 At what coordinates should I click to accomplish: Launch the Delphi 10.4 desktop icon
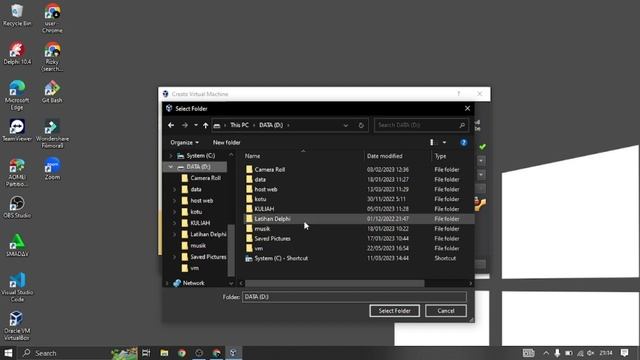pyautogui.click(x=17, y=53)
